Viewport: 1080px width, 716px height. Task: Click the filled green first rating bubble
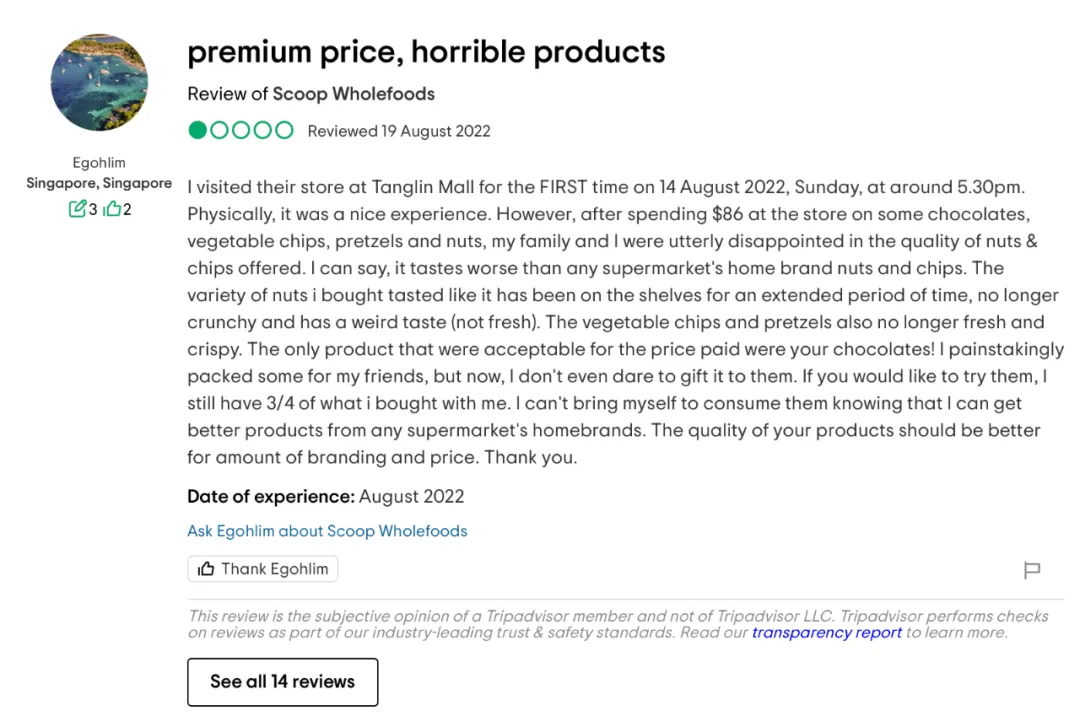click(198, 130)
